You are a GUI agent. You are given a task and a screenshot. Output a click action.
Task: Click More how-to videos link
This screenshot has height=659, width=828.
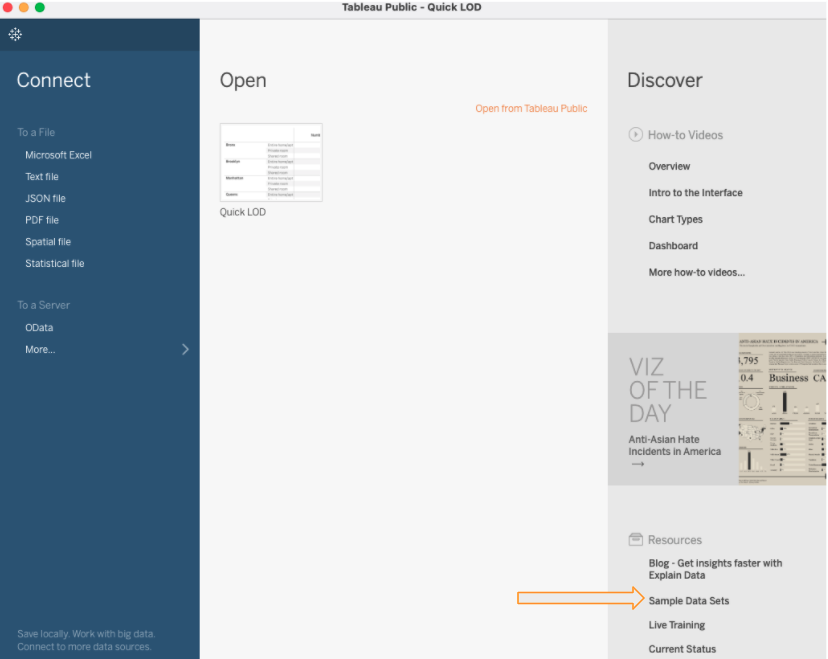(697, 272)
